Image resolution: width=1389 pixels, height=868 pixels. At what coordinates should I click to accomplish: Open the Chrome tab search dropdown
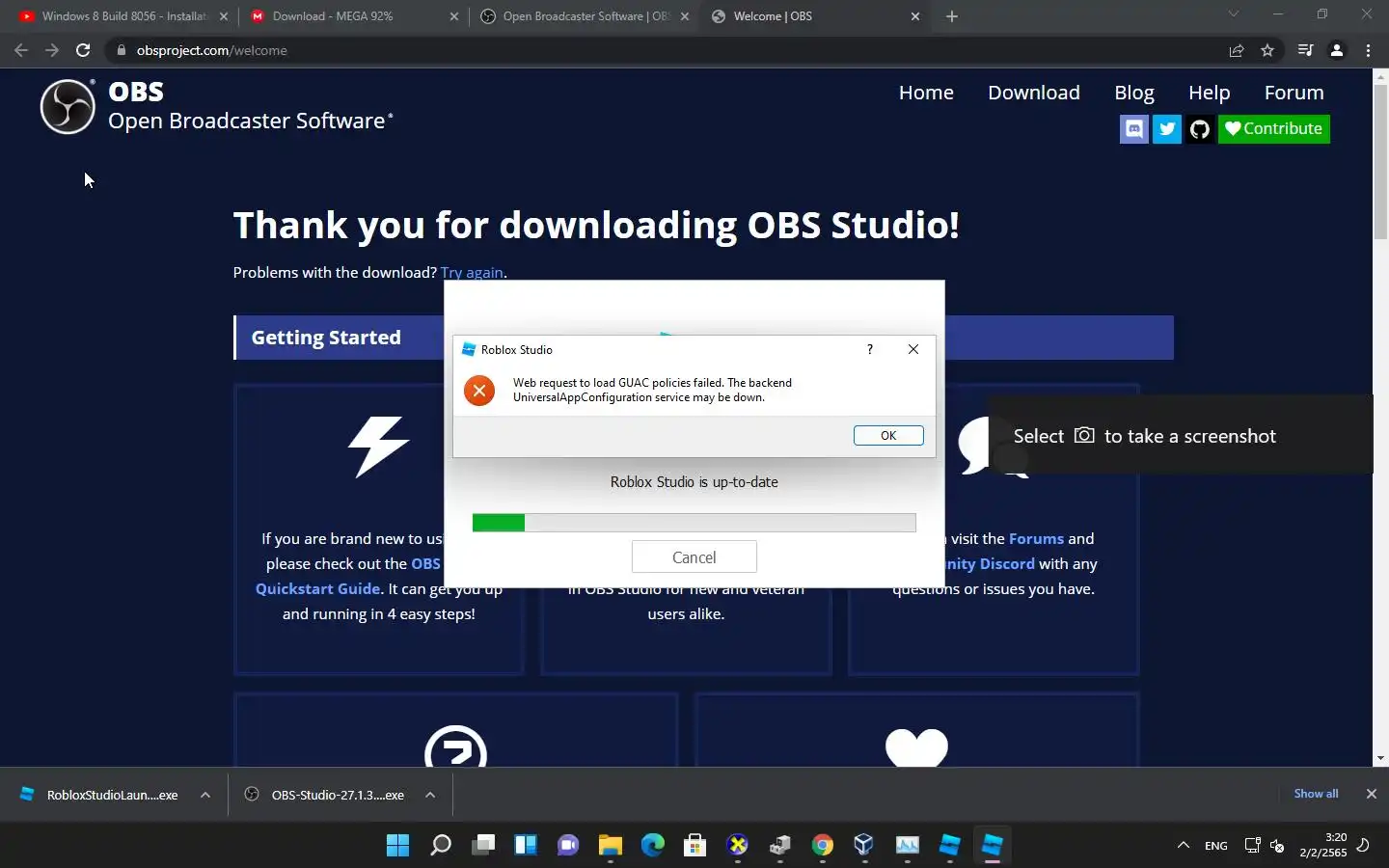[1233, 14]
